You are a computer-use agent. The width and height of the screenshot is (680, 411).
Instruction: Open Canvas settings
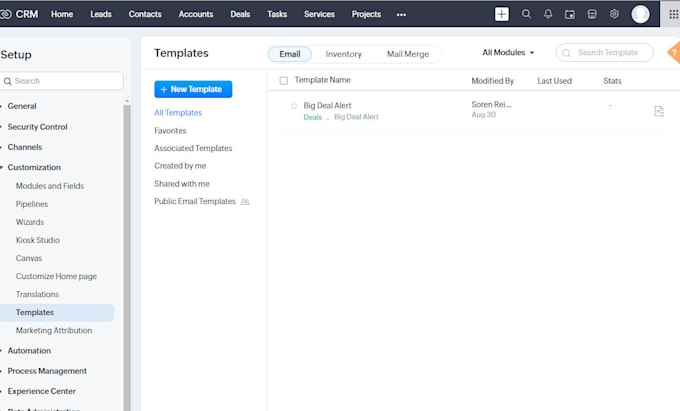29,258
